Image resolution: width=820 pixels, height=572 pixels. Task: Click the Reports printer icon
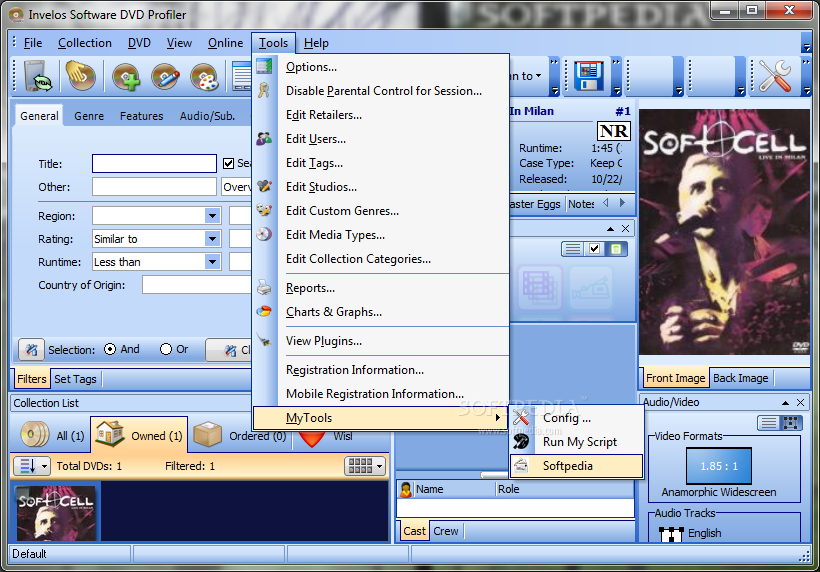(x=264, y=288)
